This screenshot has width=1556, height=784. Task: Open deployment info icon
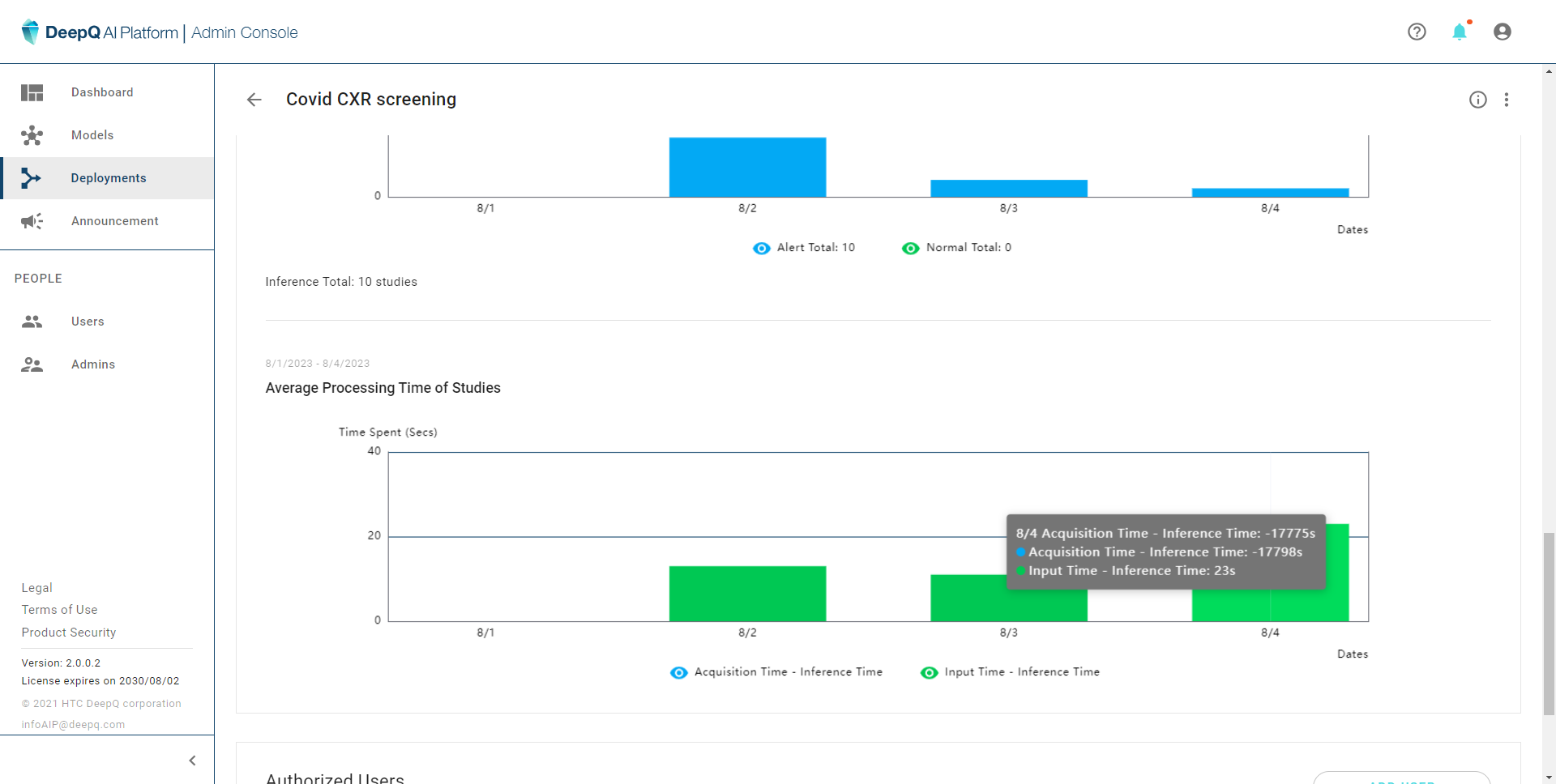click(x=1478, y=100)
